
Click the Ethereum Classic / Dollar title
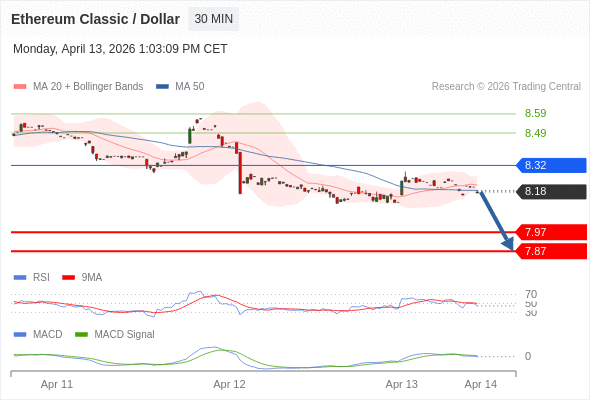[96, 19]
